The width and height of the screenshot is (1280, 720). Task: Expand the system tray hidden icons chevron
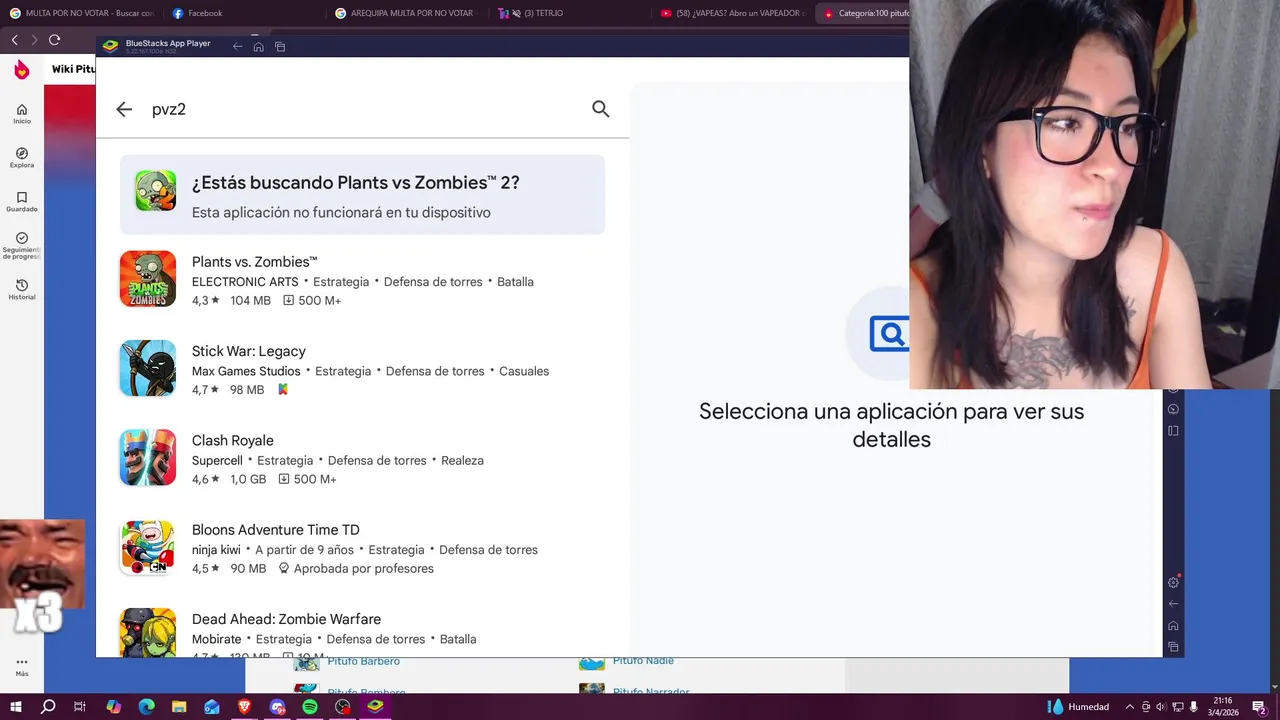tap(1130, 707)
